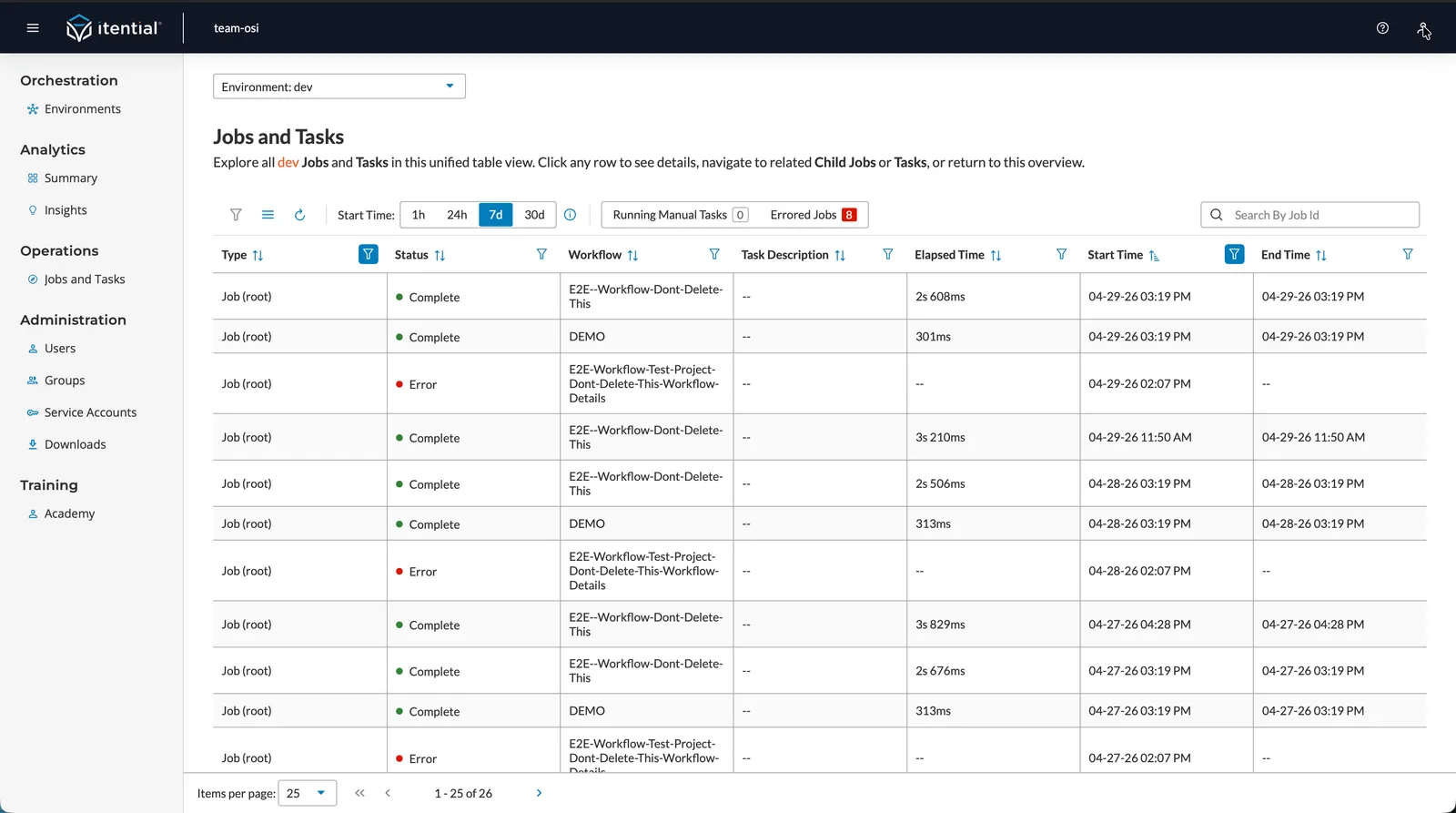Select the 7d start time range
Viewport: 1456px width, 813px height.
tap(496, 215)
